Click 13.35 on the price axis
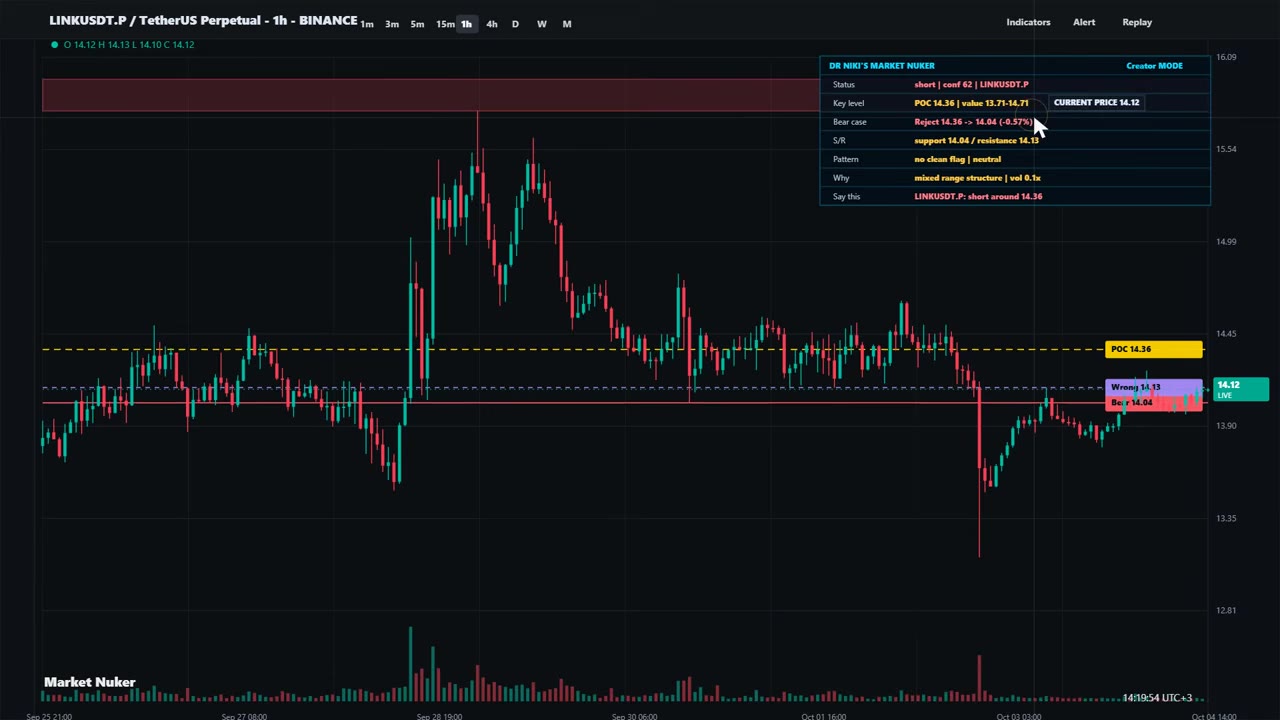This screenshot has width=1280, height=720. pyautogui.click(x=1225, y=518)
